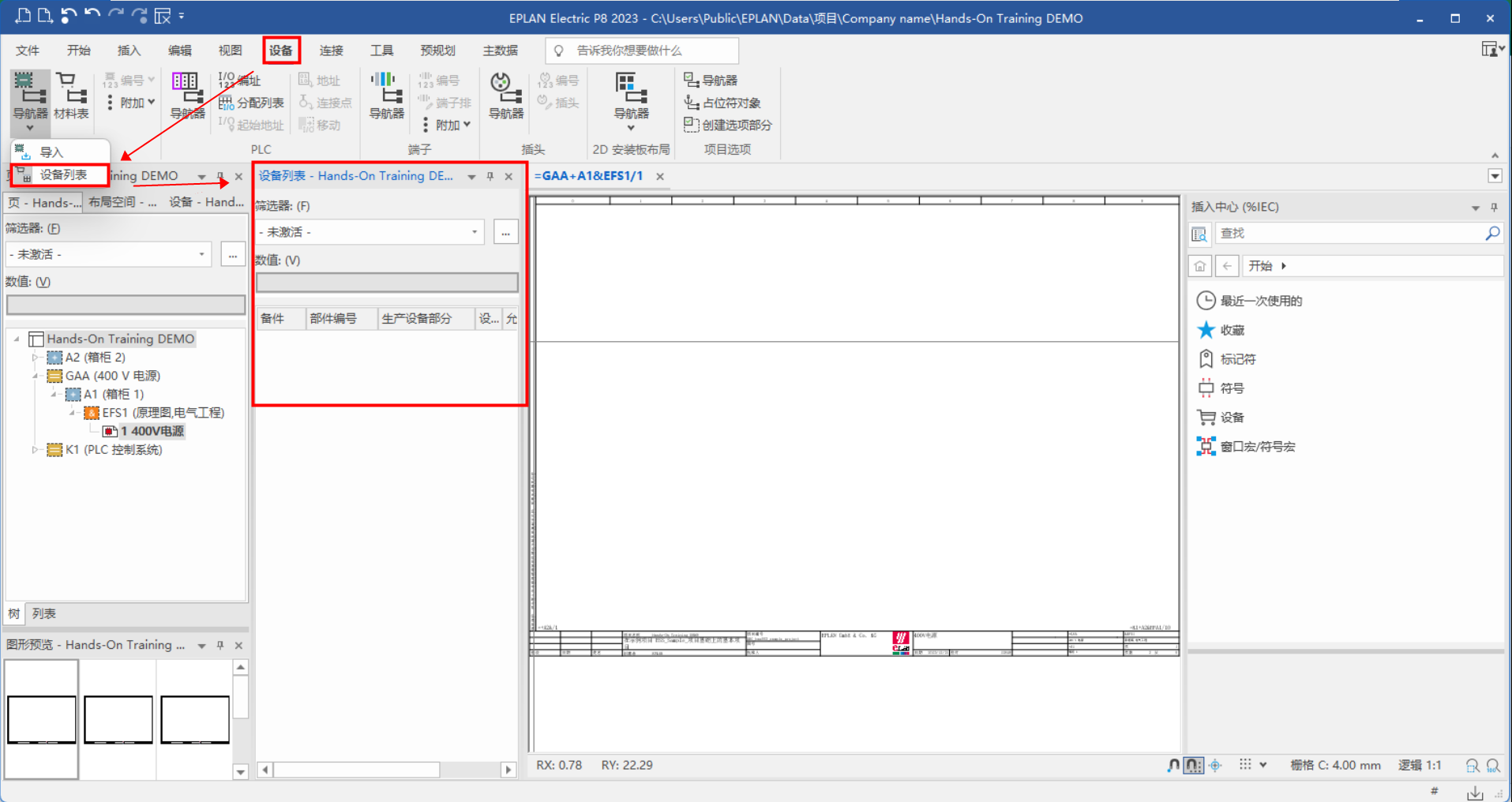The height and width of the screenshot is (802, 1512).
Task: Open 标记符 in 插入中心
Action: tap(1226, 359)
